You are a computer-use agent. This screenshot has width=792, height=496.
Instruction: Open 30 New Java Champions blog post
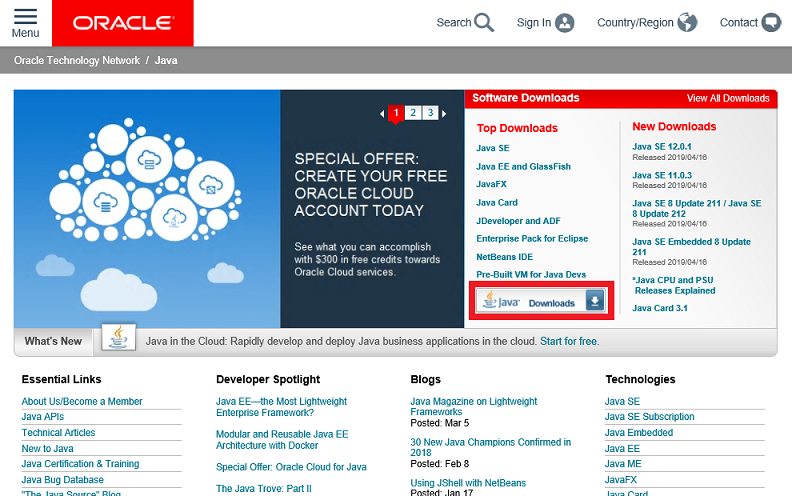[x=490, y=448]
